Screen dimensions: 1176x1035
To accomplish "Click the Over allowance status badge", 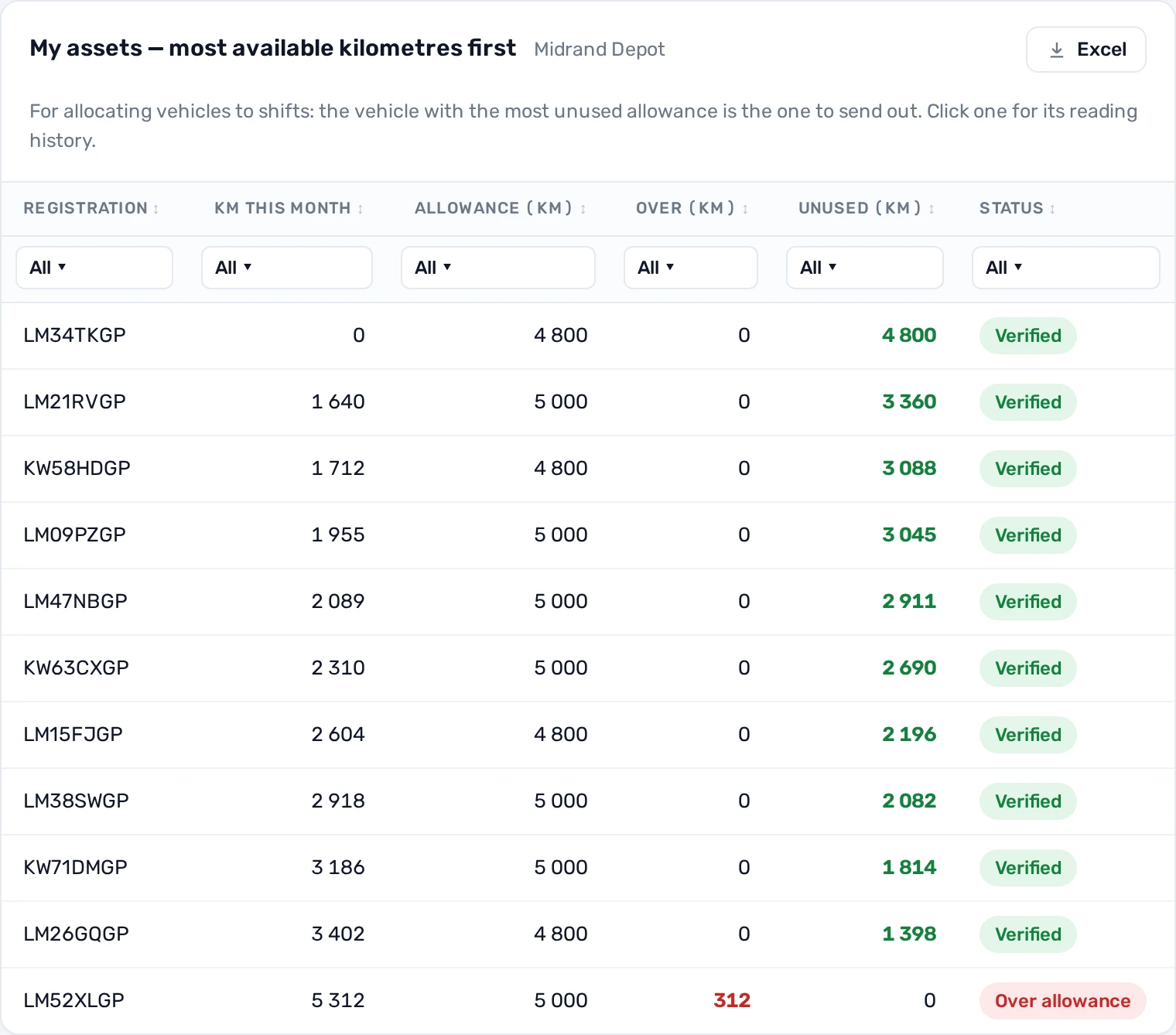I will (x=1063, y=1001).
